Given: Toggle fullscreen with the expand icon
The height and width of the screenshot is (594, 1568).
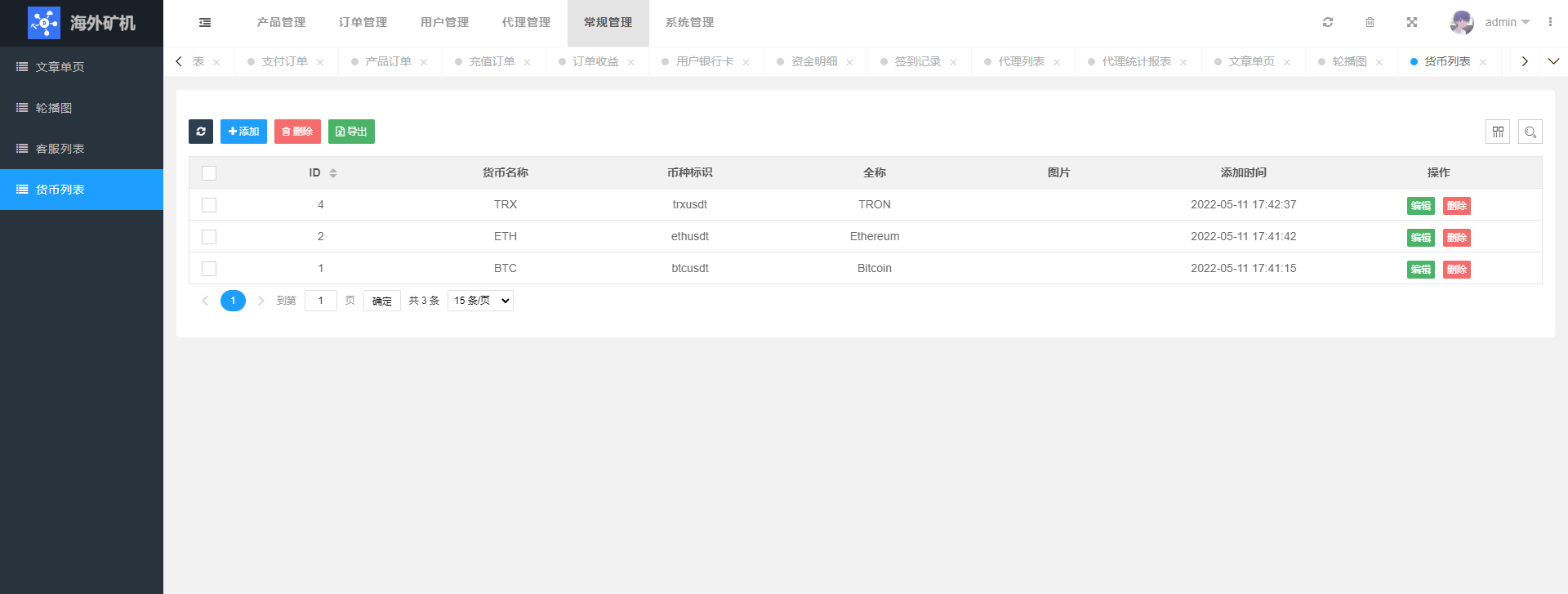Looking at the screenshot, I should [1412, 23].
